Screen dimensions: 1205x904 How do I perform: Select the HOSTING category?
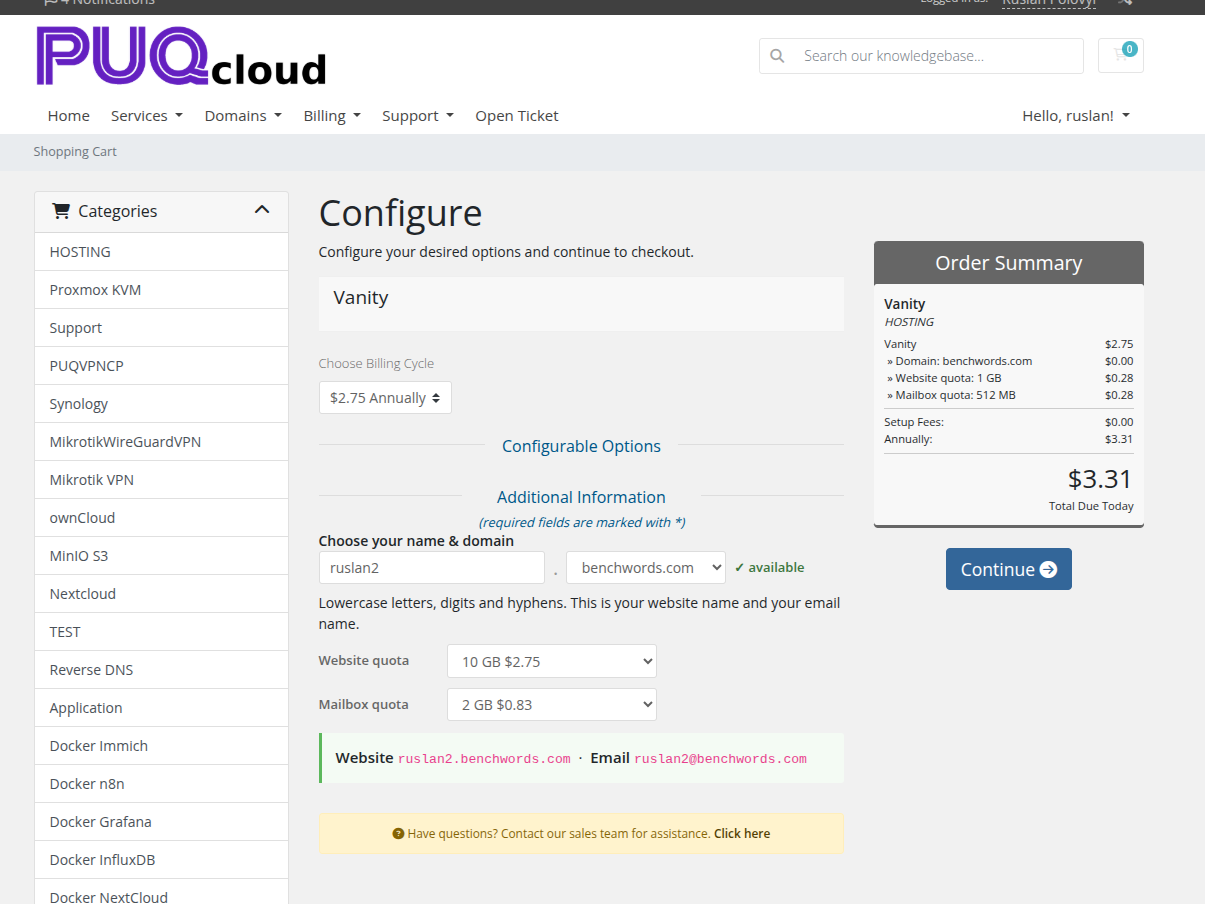click(161, 252)
